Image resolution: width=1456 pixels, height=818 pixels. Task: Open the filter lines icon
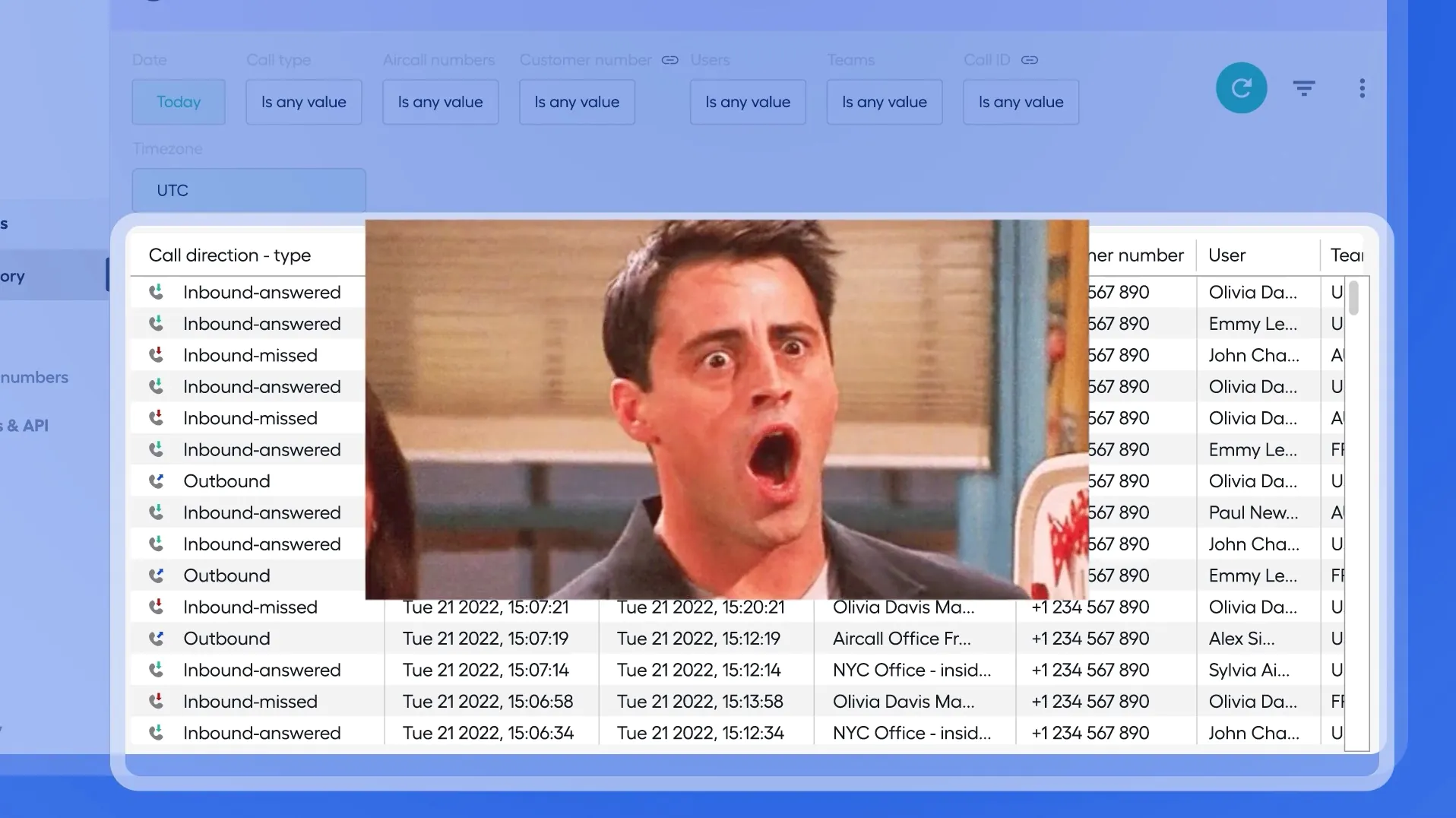1304,89
